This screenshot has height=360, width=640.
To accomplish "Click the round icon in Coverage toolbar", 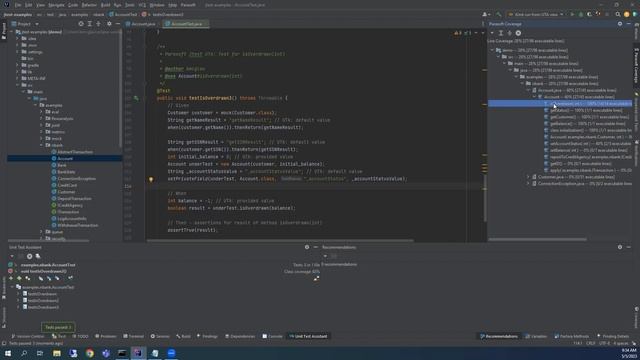I will click(518, 33).
